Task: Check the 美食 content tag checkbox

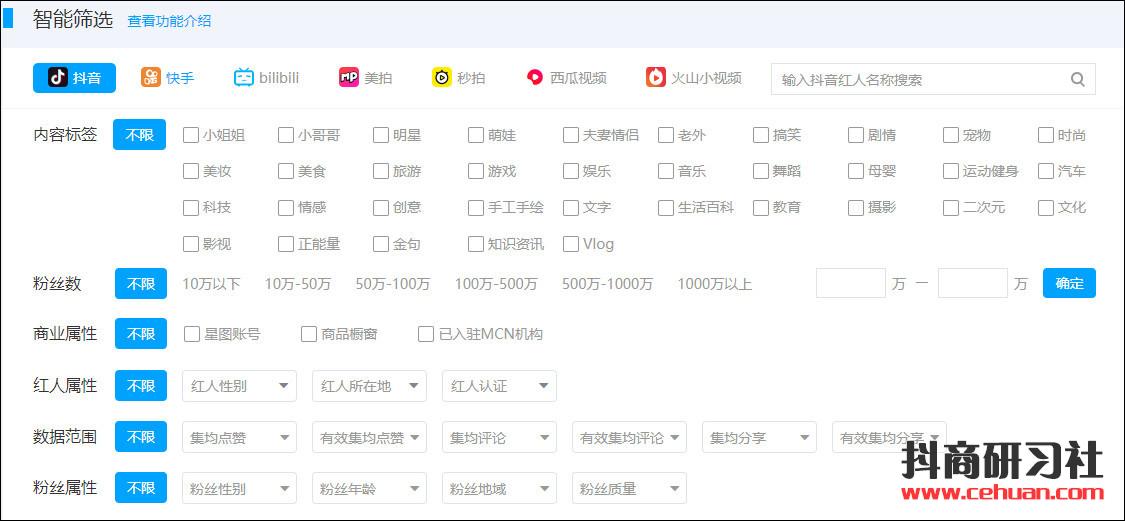Action: click(286, 171)
